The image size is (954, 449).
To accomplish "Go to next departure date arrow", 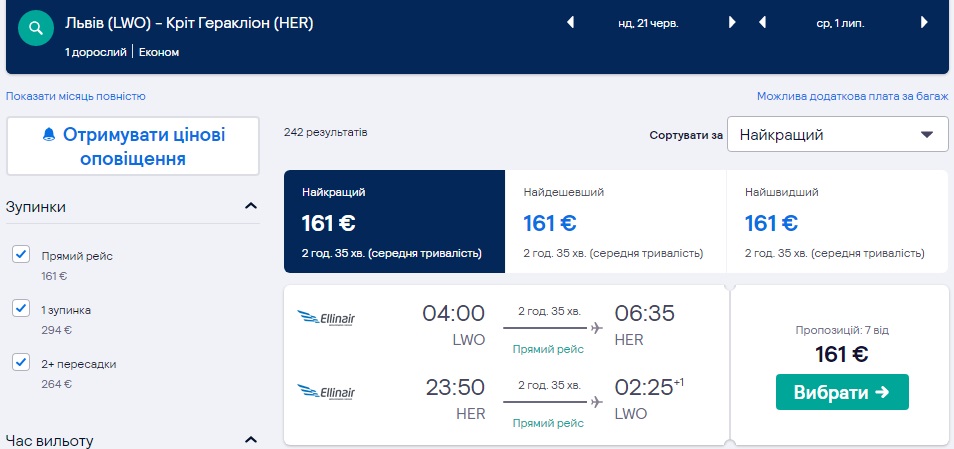I will [x=732, y=23].
